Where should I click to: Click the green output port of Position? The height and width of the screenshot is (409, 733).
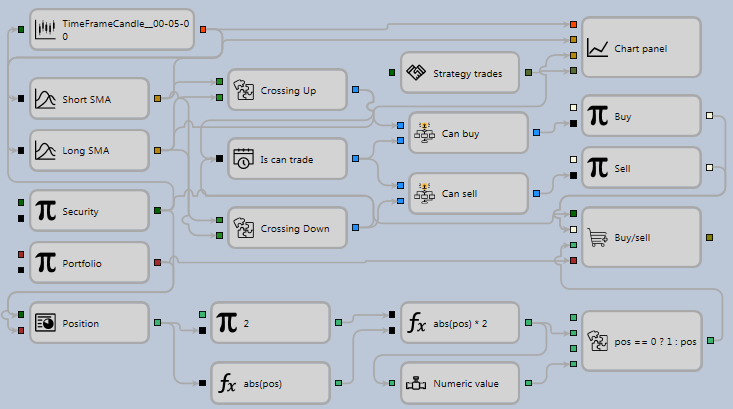tap(158, 323)
